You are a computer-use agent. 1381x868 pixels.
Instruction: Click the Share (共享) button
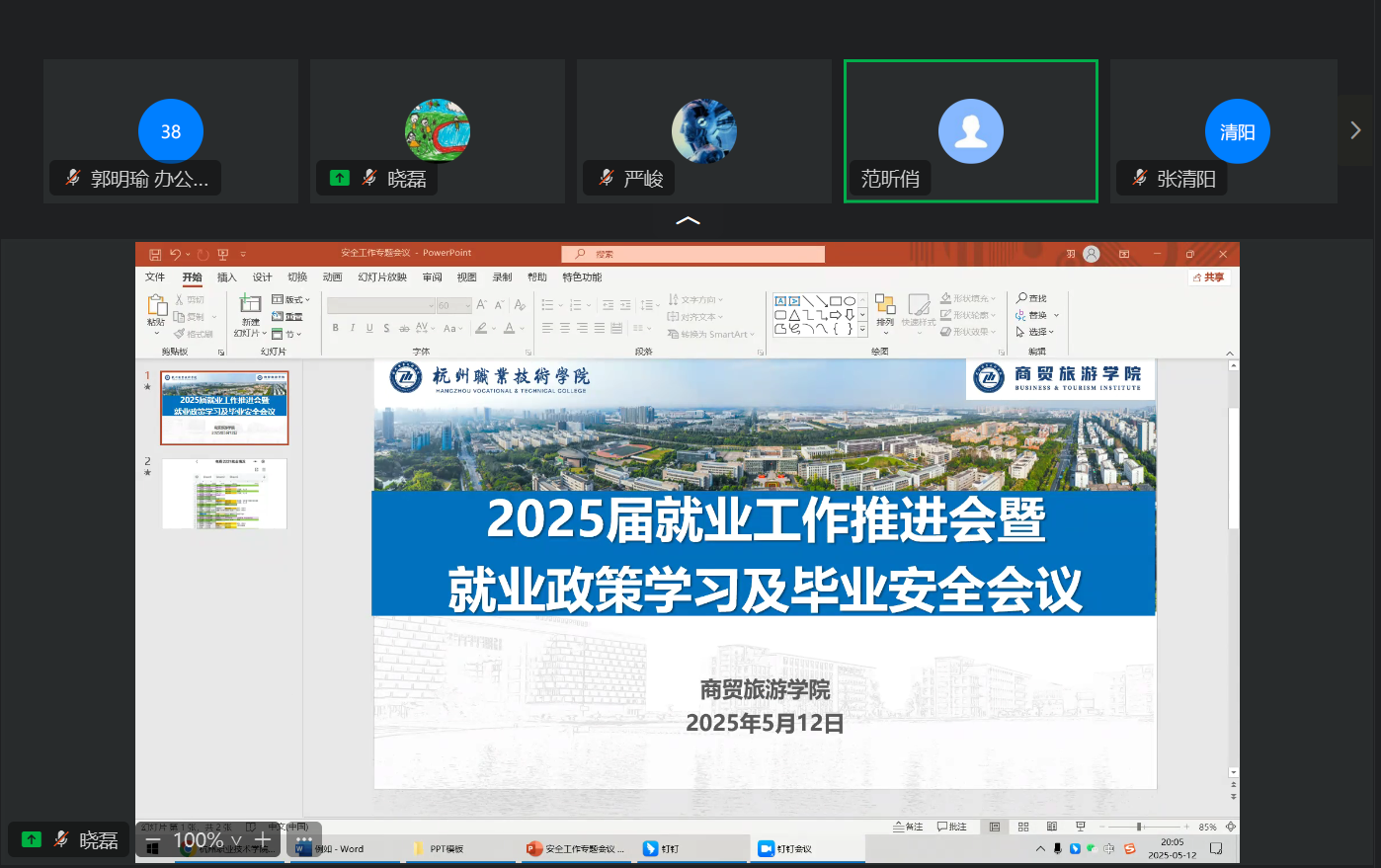(1209, 277)
